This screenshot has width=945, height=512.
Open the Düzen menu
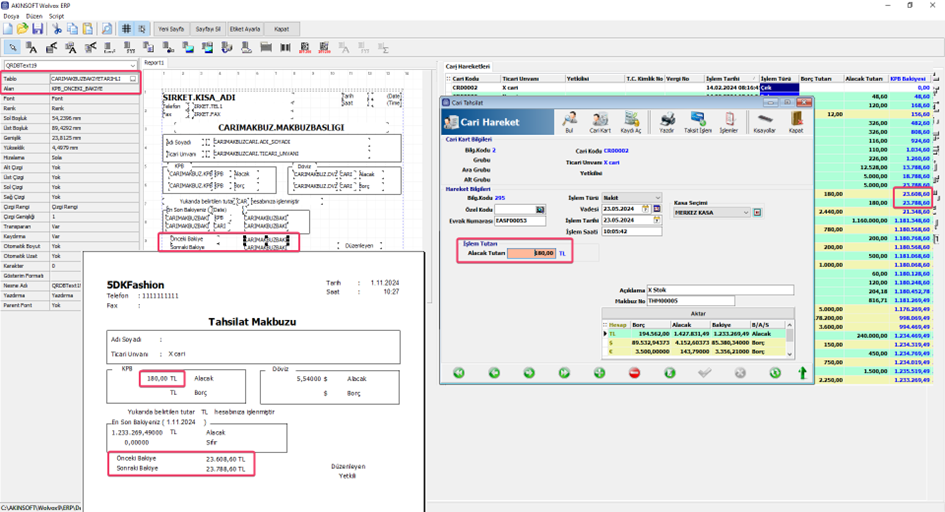point(34,16)
